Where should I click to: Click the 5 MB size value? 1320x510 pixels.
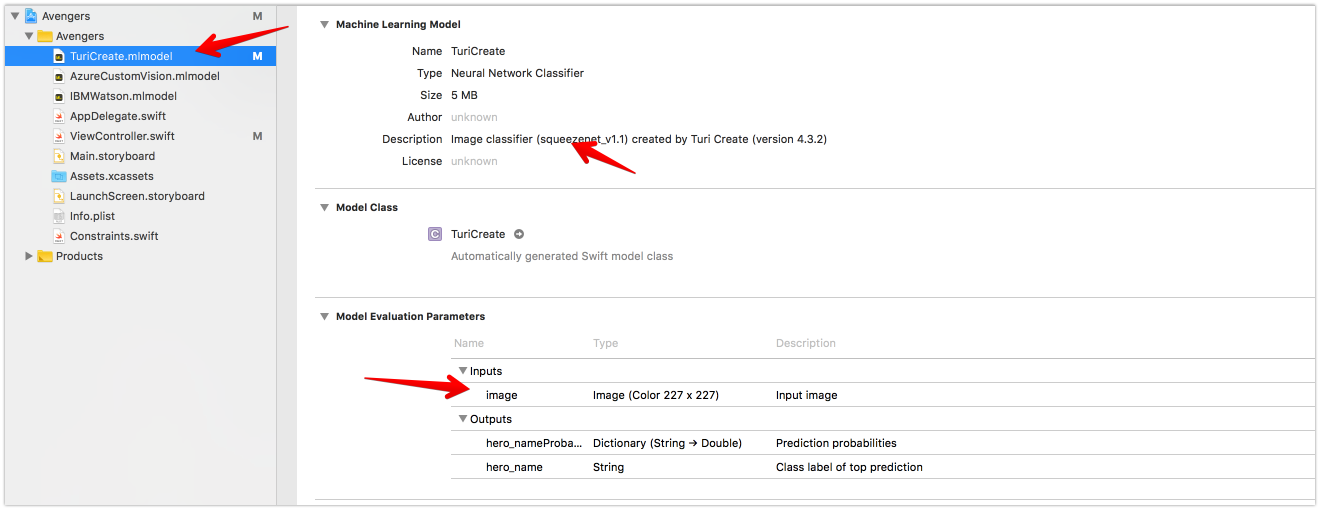[464, 95]
